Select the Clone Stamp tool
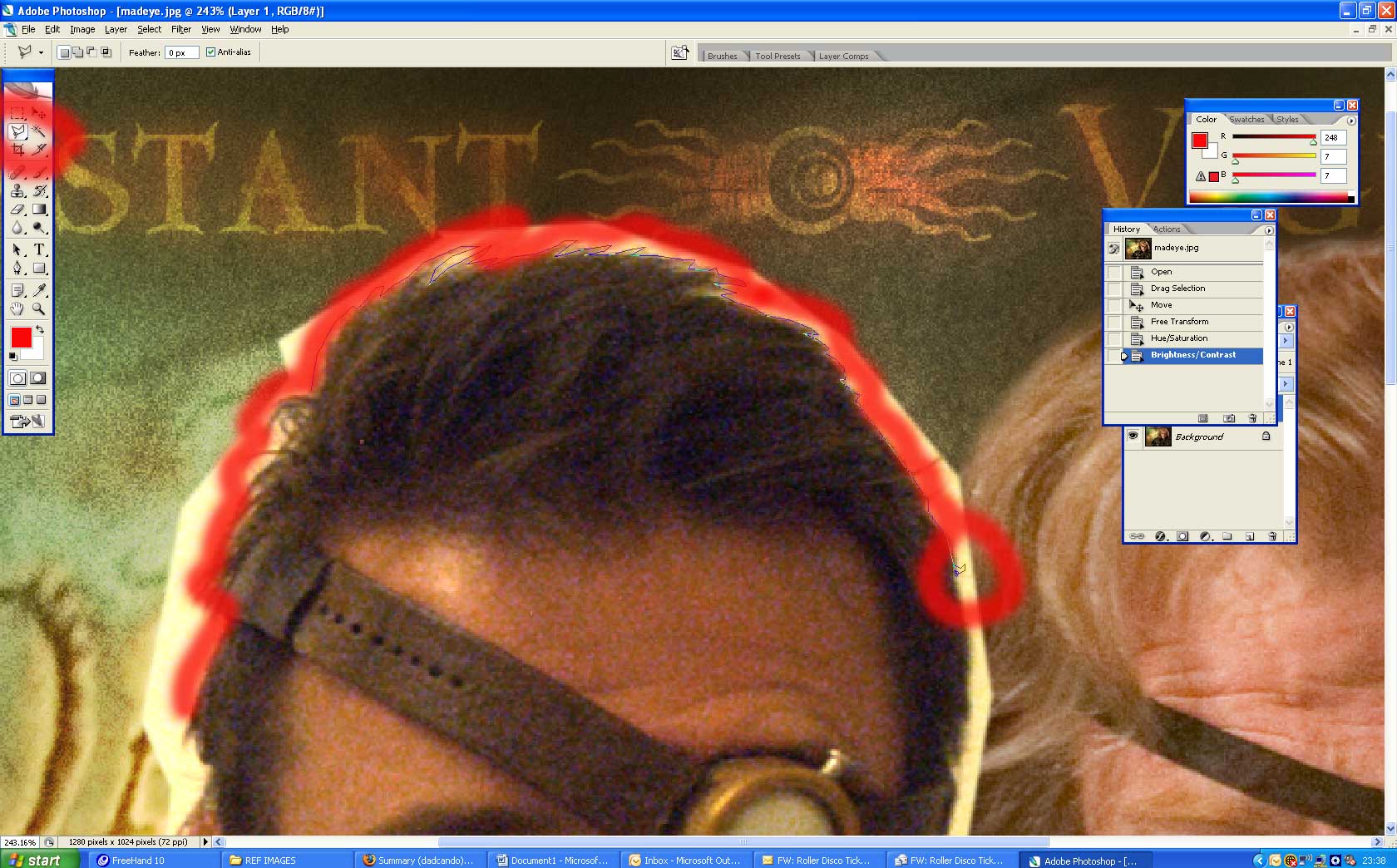Screen dimensions: 1397x868 point(17,191)
